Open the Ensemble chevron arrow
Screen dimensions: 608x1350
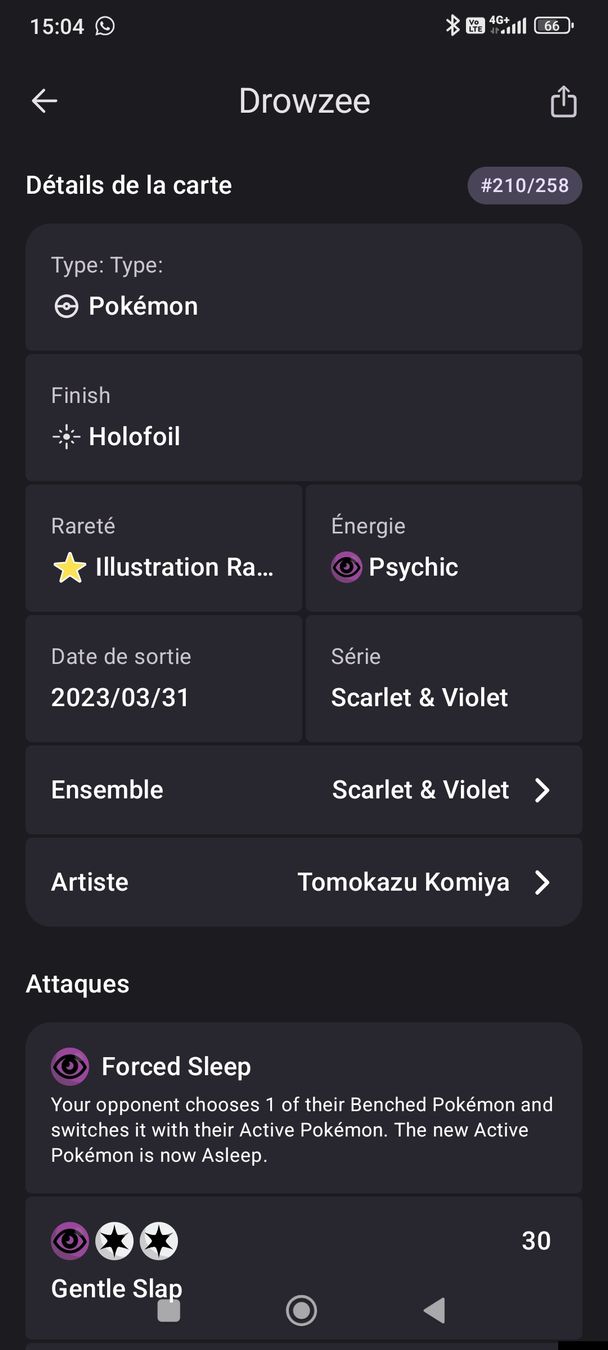(x=542, y=790)
